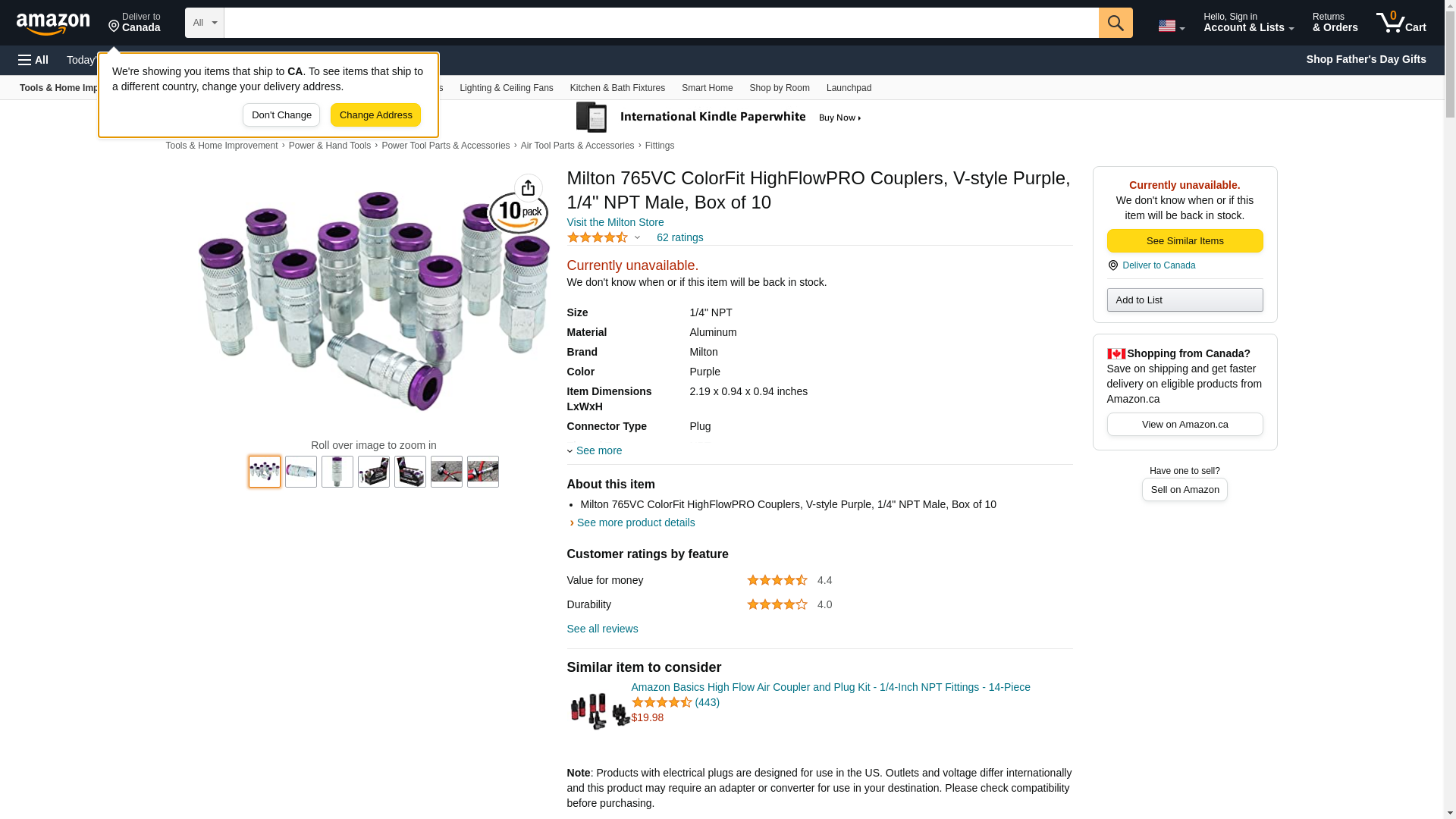Image resolution: width=1456 pixels, height=819 pixels.
Task: Click the International Kindle Paperwhite banner
Action: click(x=718, y=118)
